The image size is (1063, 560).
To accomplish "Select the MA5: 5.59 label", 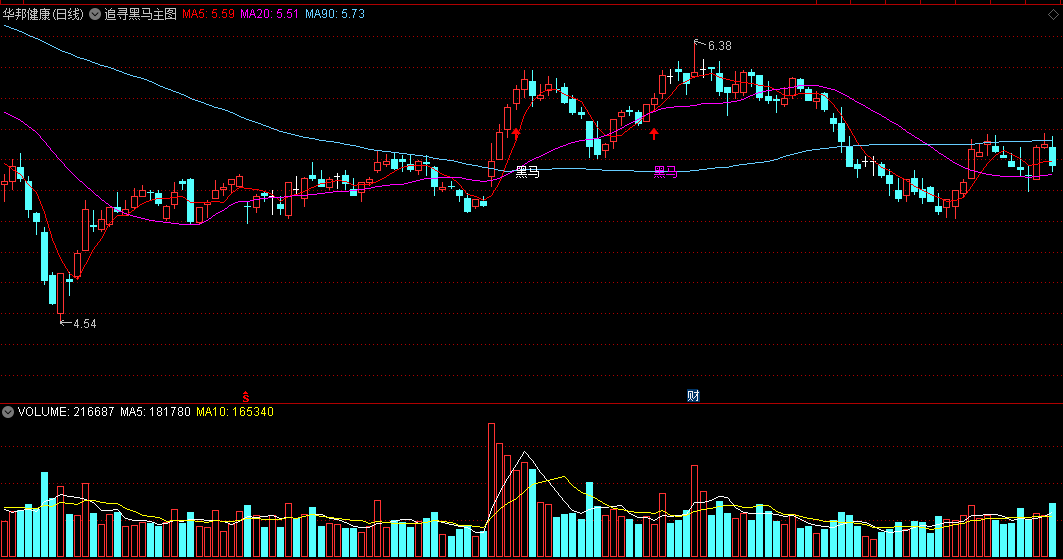I will coord(208,14).
